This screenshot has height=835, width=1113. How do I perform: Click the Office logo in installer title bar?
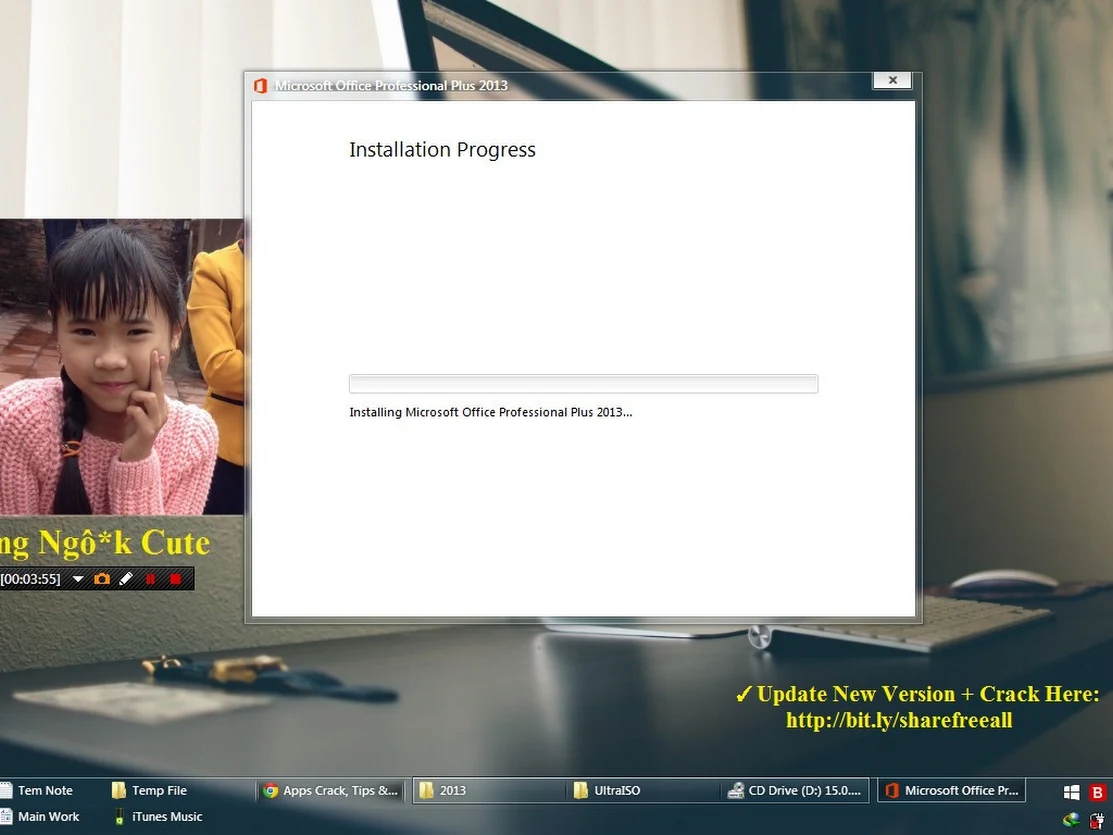click(261, 86)
